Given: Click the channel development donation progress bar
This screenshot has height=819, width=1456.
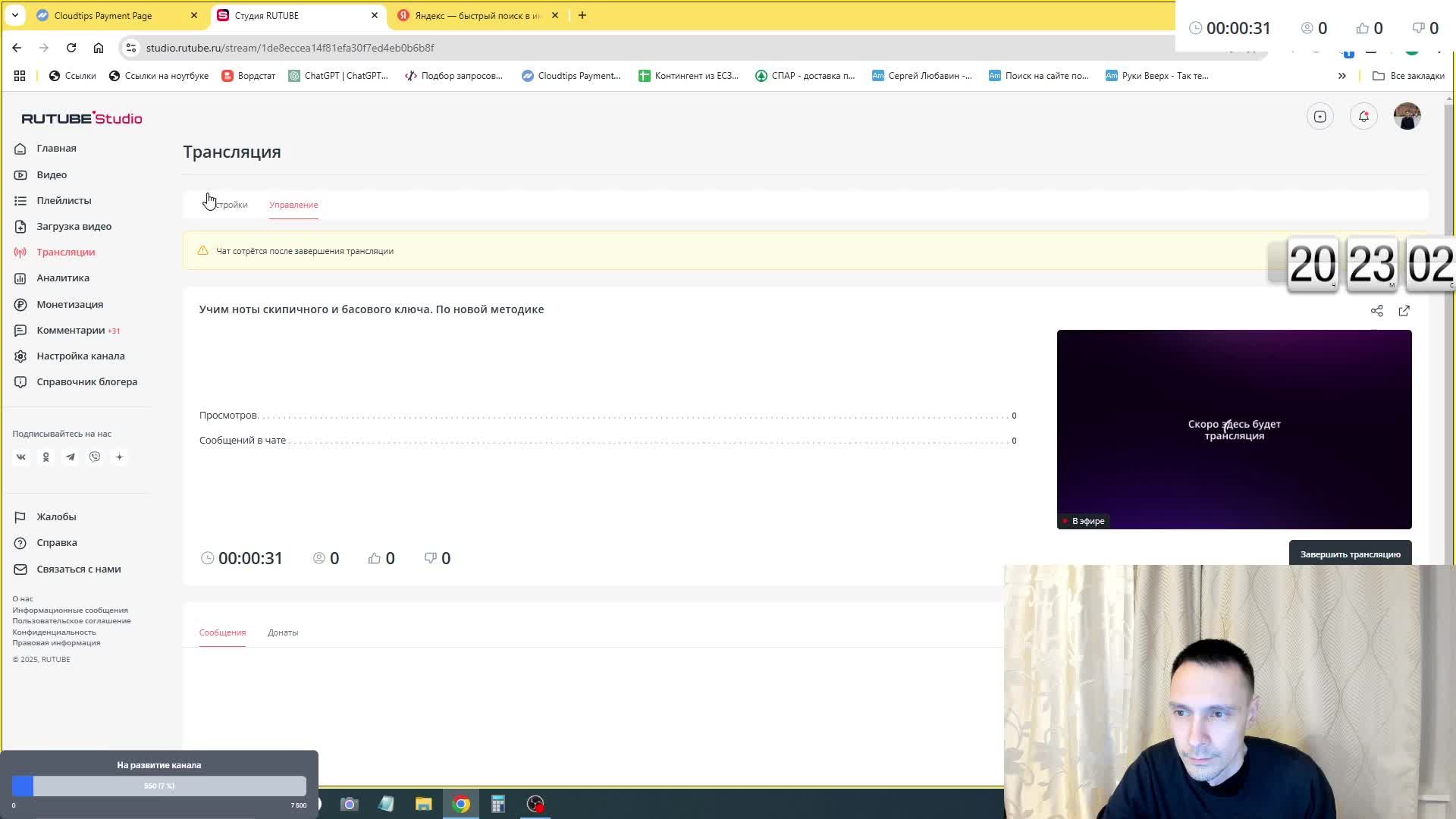Looking at the screenshot, I should tap(159, 786).
